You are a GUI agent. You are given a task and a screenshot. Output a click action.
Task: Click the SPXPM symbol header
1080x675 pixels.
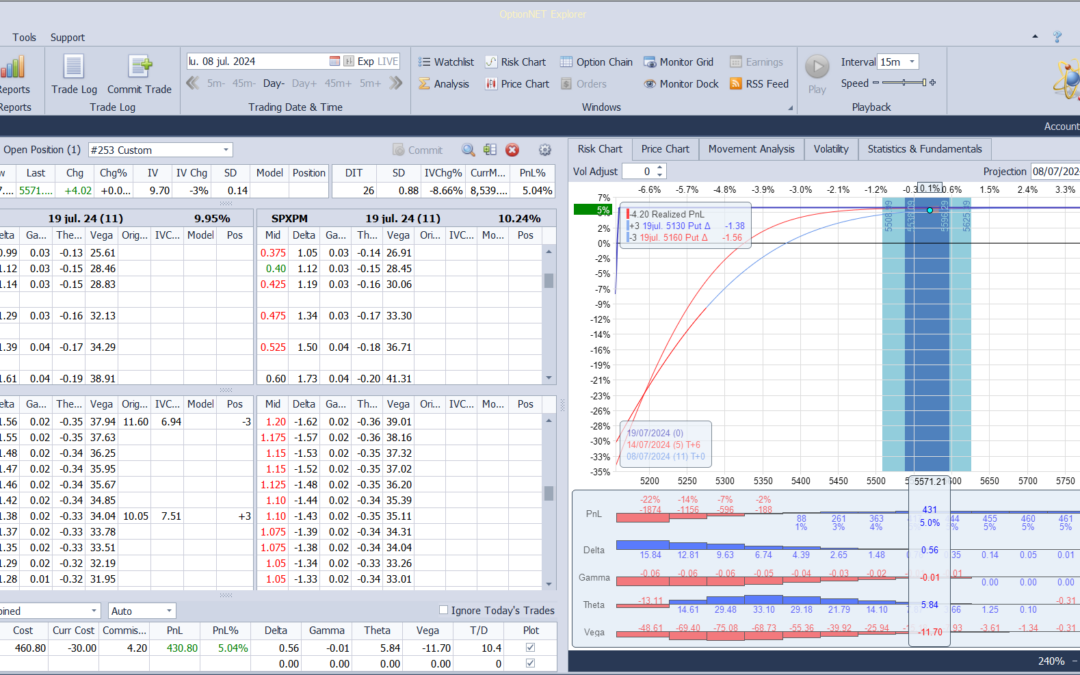(289, 218)
